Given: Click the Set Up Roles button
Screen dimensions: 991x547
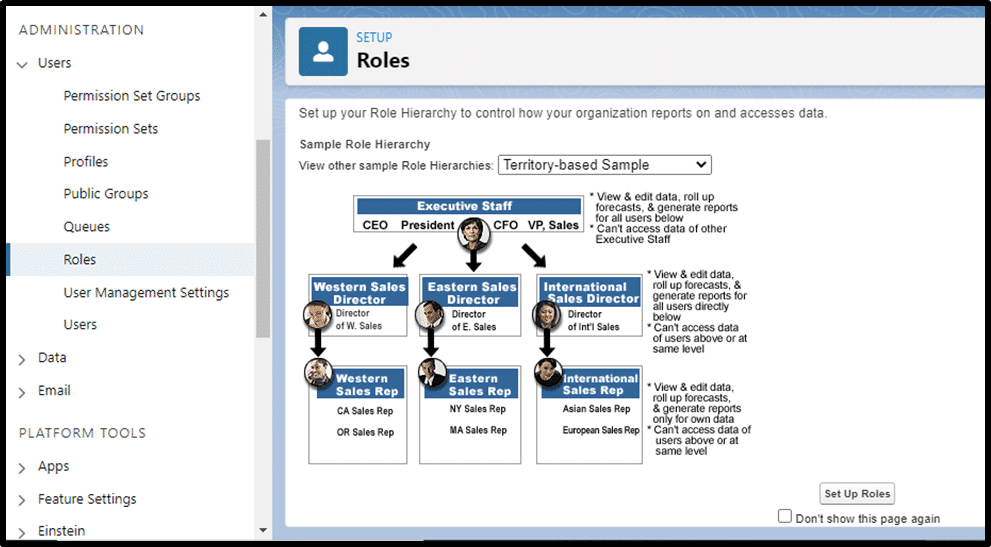Looking at the screenshot, I should click(x=856, y=494).
